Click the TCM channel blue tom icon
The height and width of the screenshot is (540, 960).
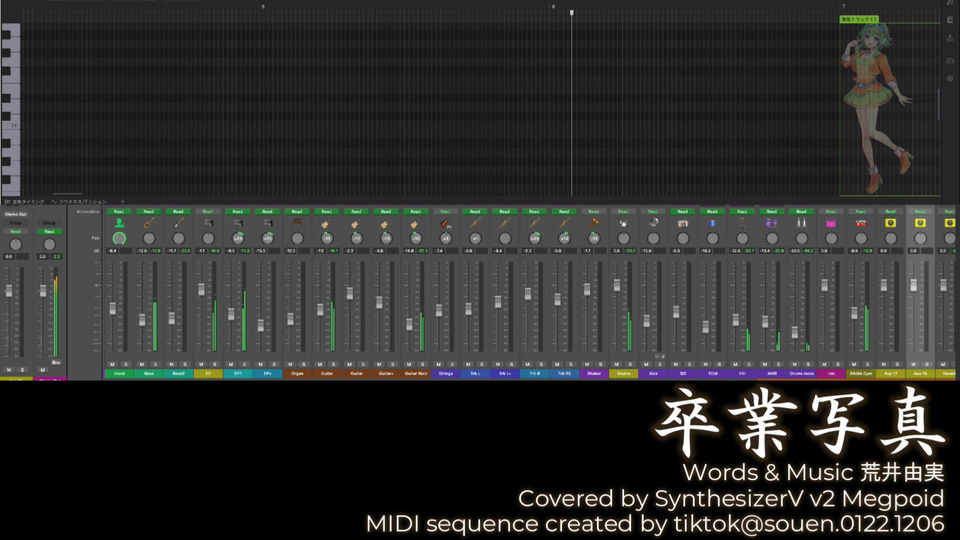click(712, 223)
